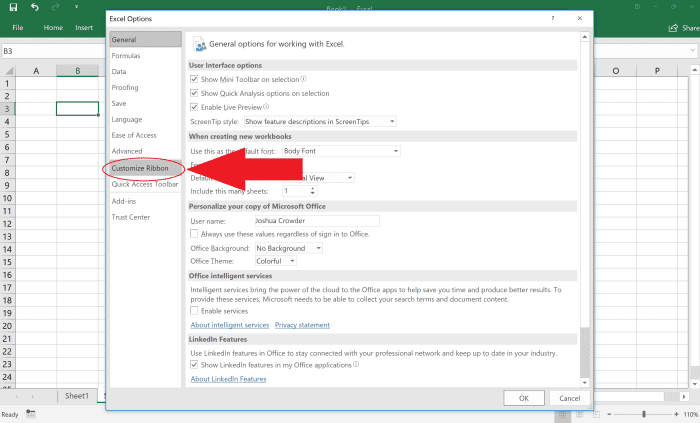The image size is (700, 423).
Task: Click the Help question mark in Excel Options
Action: click(x=553, y=18)
